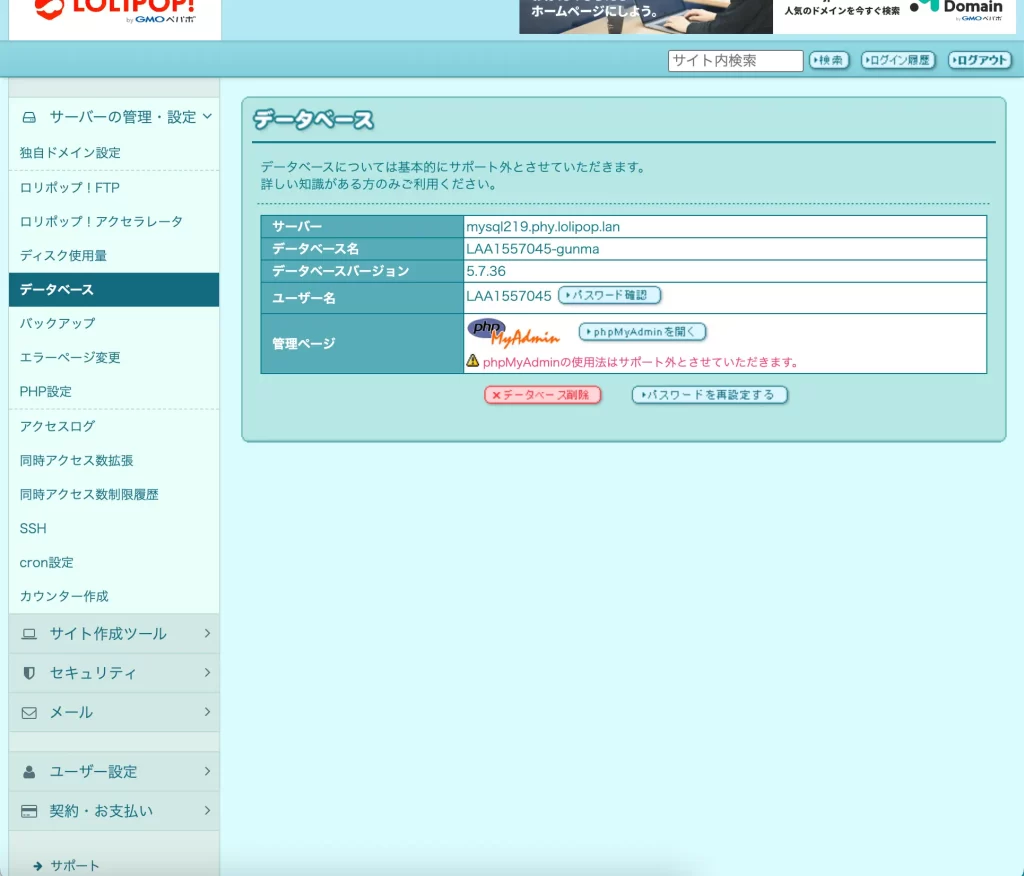Click the shield icon beside セキュリティ
Screen dimensions: 1024x876
tap(29, 673)
